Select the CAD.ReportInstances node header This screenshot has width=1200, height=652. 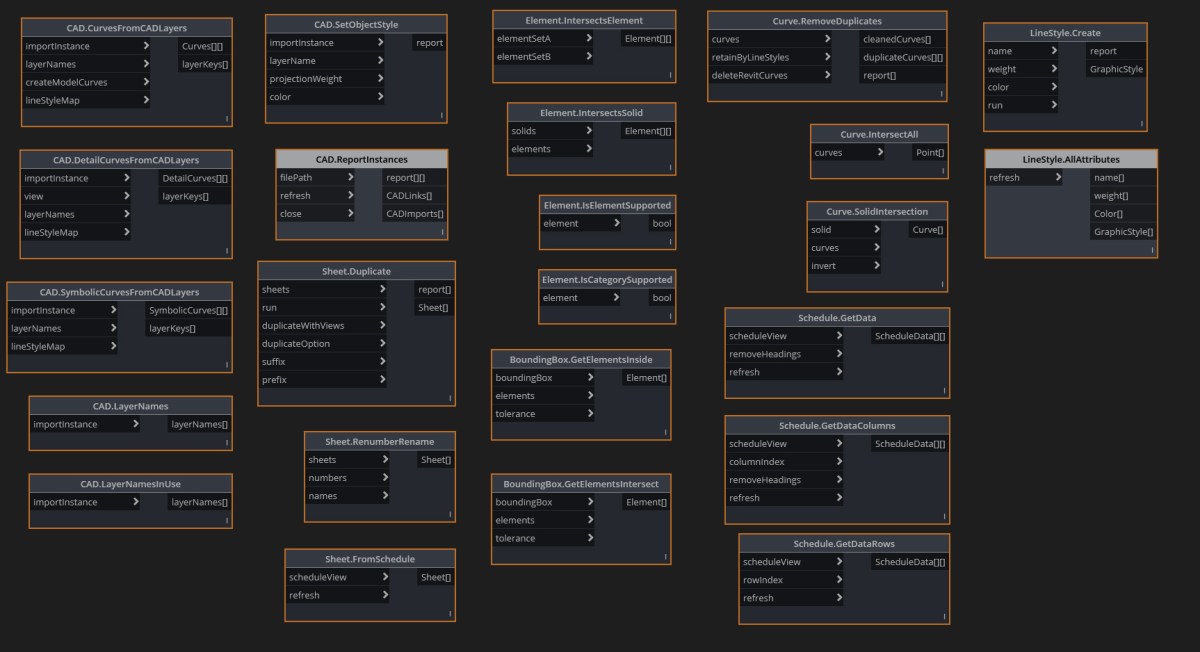pyautogui.click(x=362, y=158)
